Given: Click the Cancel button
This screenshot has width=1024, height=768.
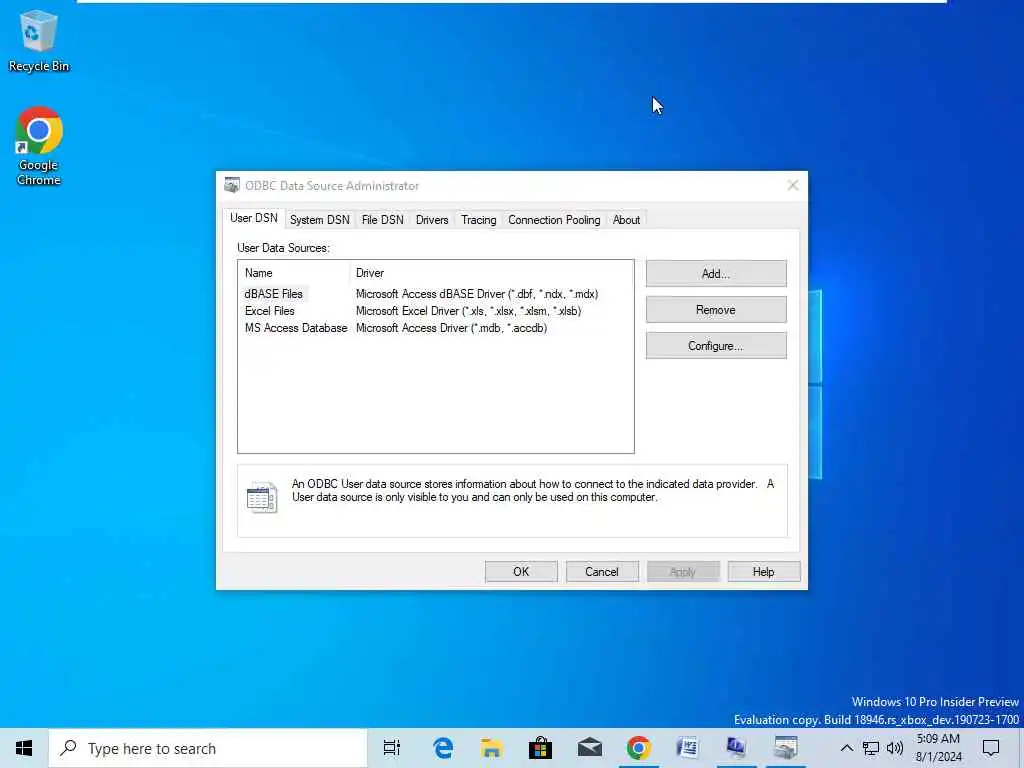Looking at the screenshot, I should pos(602,571).
